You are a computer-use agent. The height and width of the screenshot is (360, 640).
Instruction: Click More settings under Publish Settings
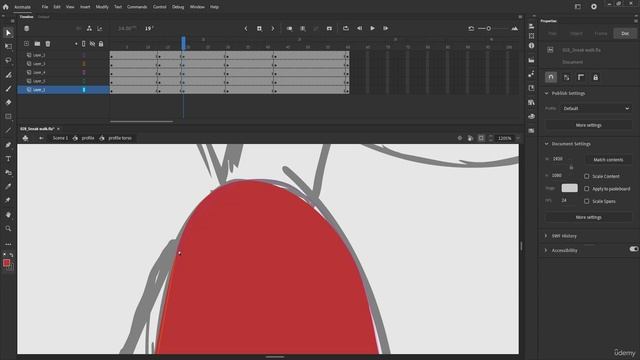tap(589, 125)
